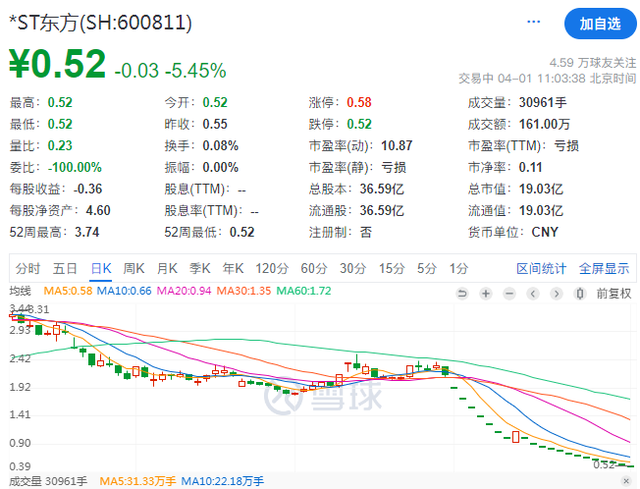Click the 每股收益 -0.36 value
Screen dimensions: 640x489
point(88,189)
